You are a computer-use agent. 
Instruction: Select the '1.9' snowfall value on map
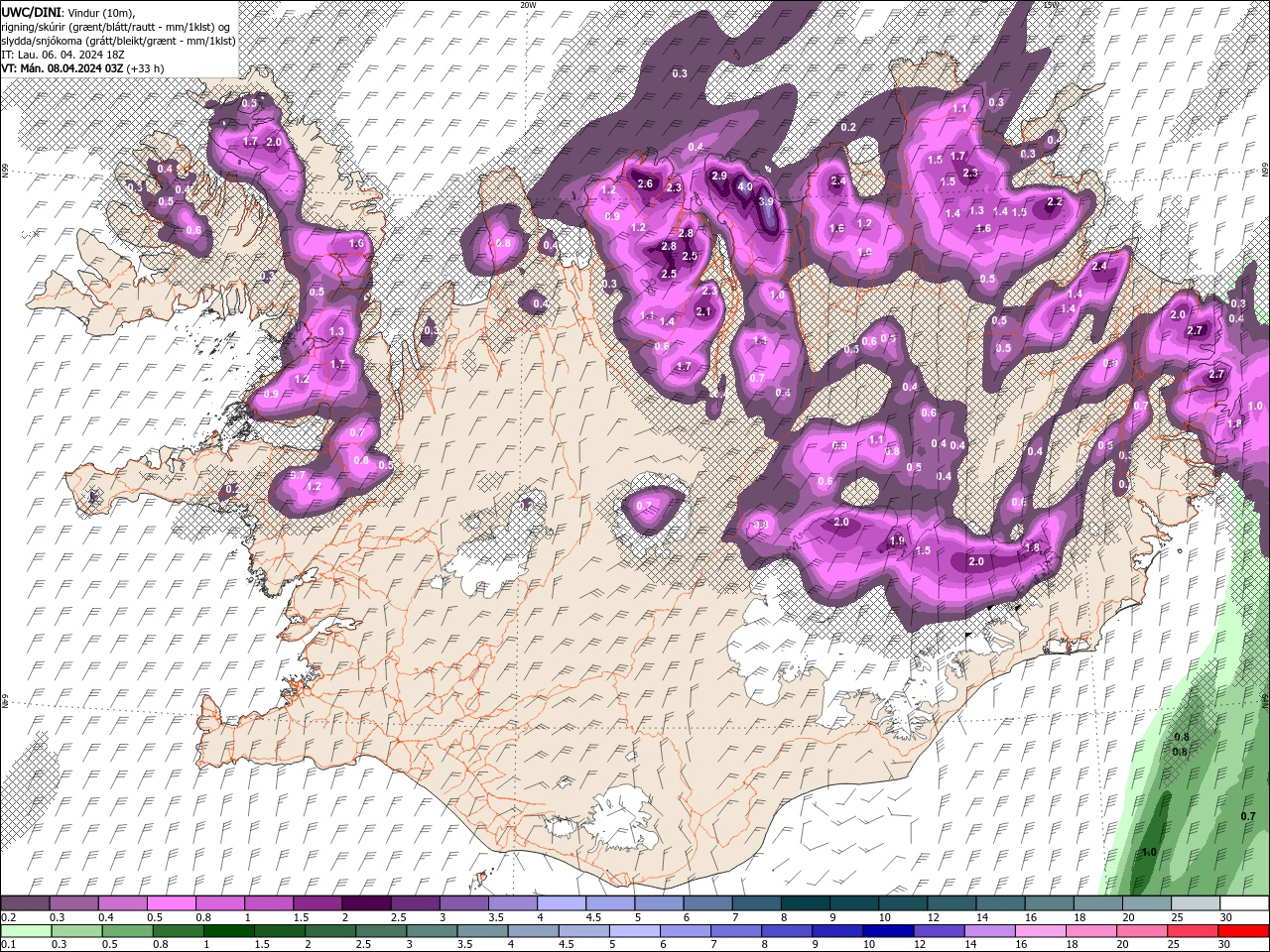tap(897, 540)
